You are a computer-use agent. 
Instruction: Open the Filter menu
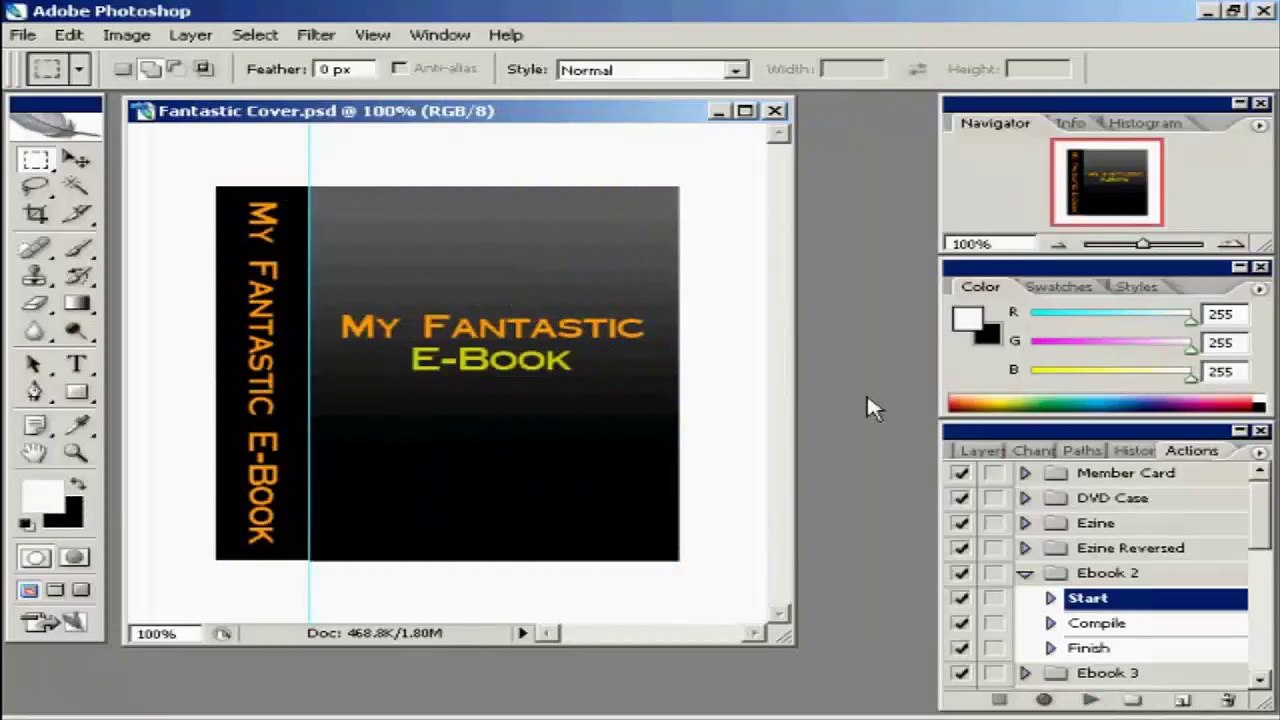(x=316, y=35)
